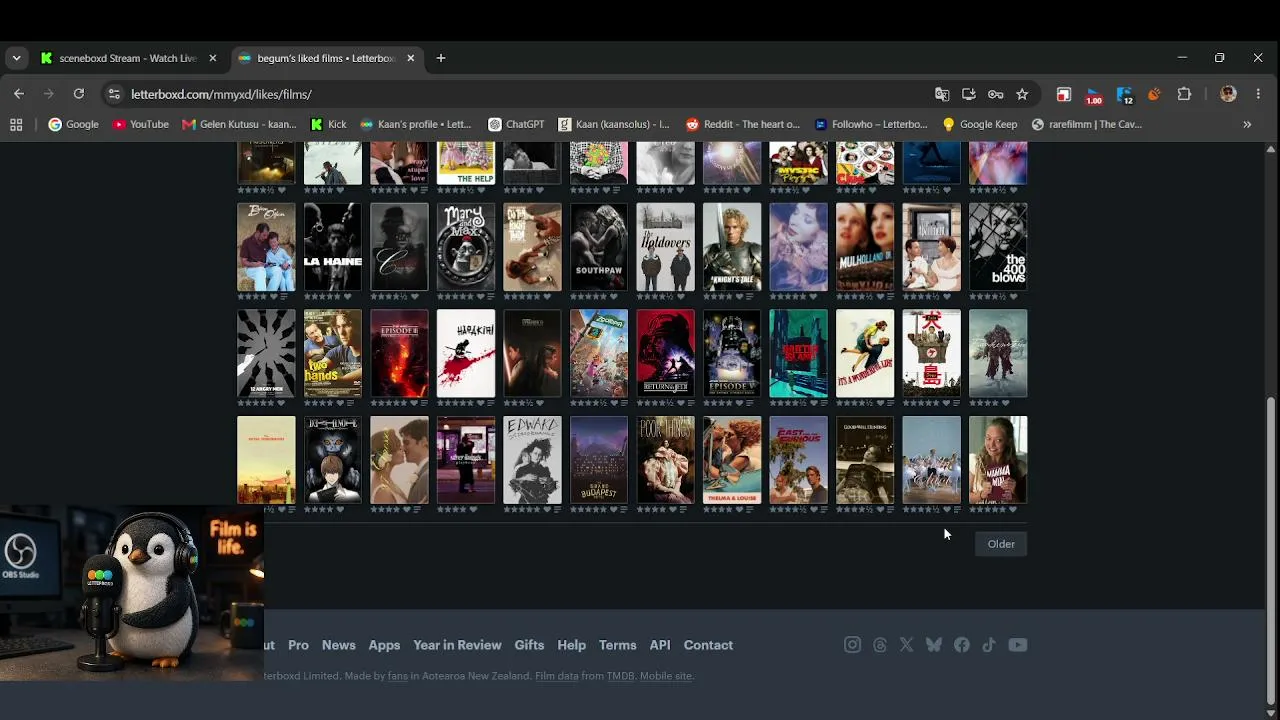Open the Kick bookmark
Viewport: 1280px width, 720px height.
pos(329,125)
